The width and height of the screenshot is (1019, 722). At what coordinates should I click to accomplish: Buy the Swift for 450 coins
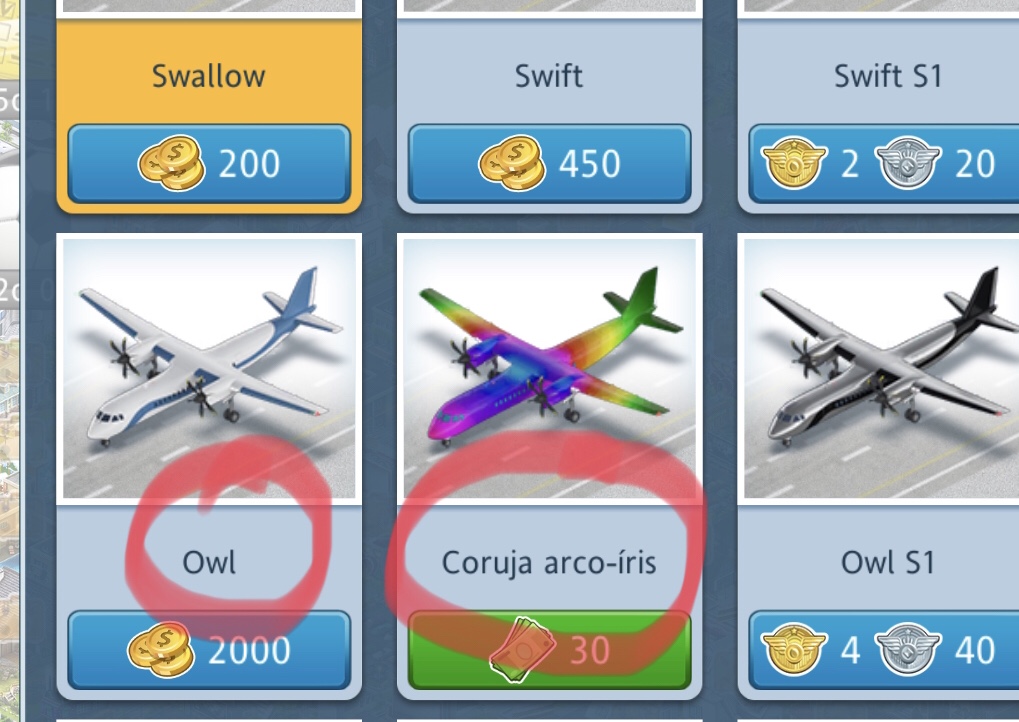[x=550, y=164]
